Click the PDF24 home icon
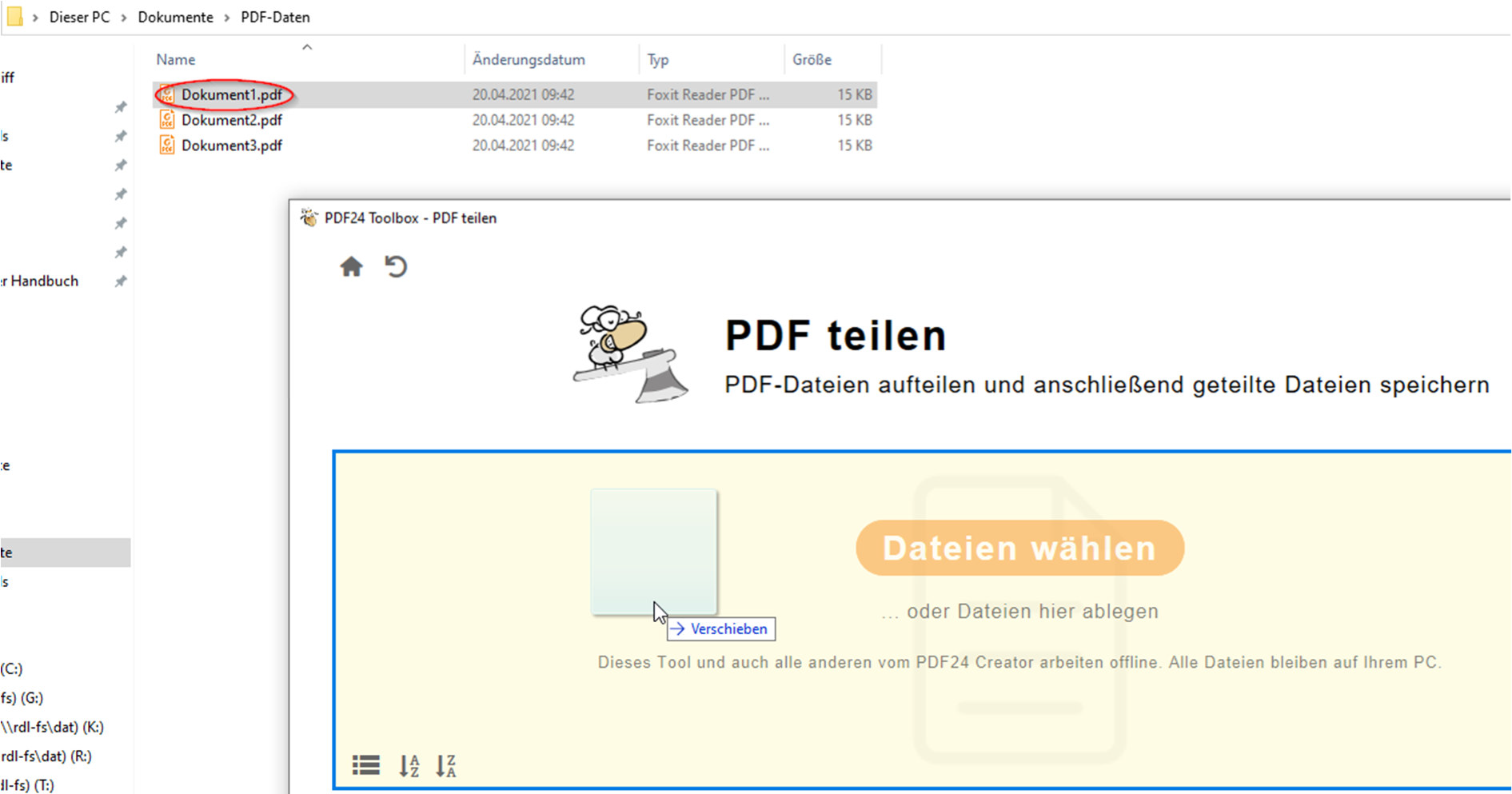The width and height of the screenshot is (1512, 794). [350, 267]
